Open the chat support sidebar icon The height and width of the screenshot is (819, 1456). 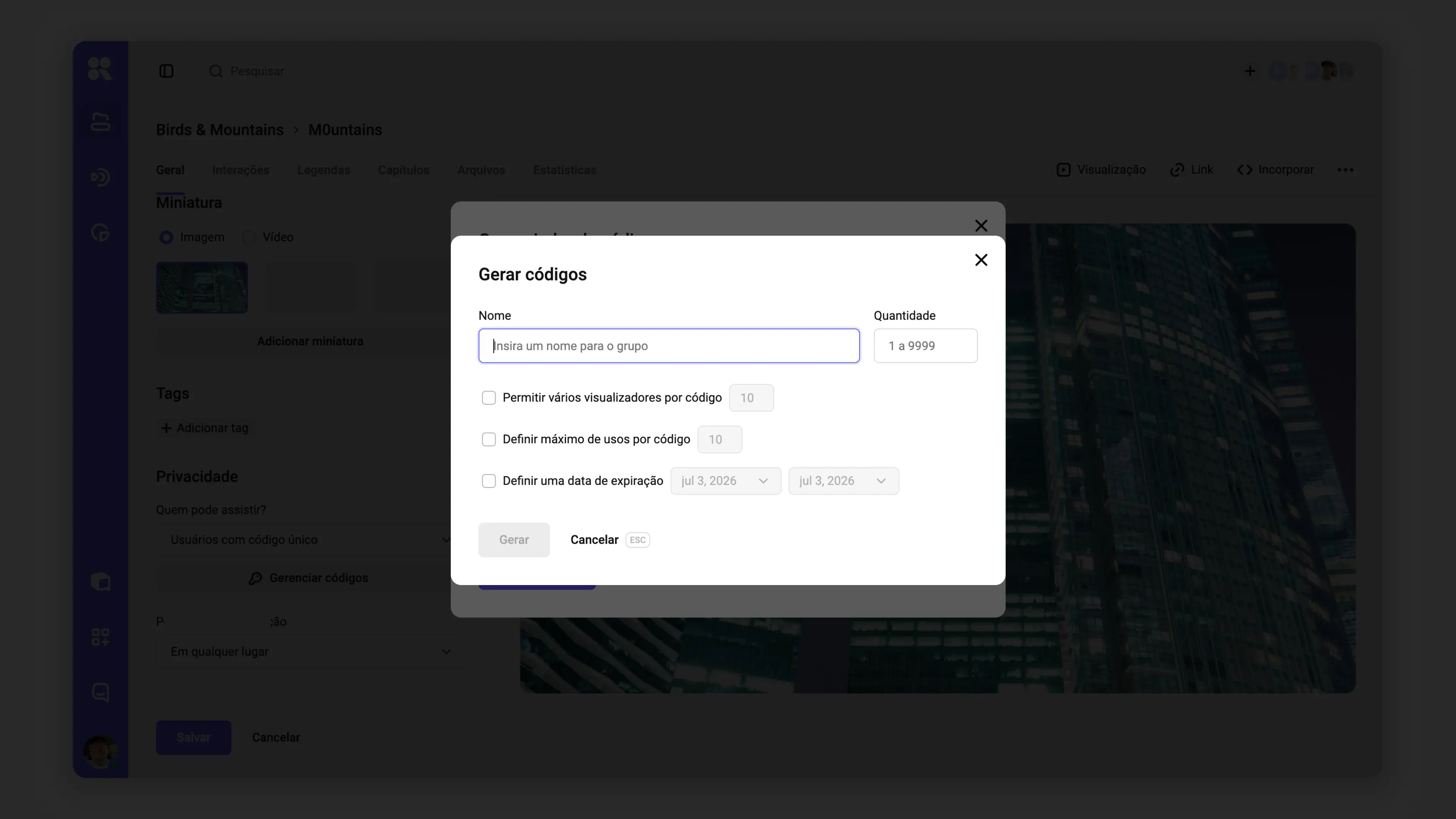point(100,692)
